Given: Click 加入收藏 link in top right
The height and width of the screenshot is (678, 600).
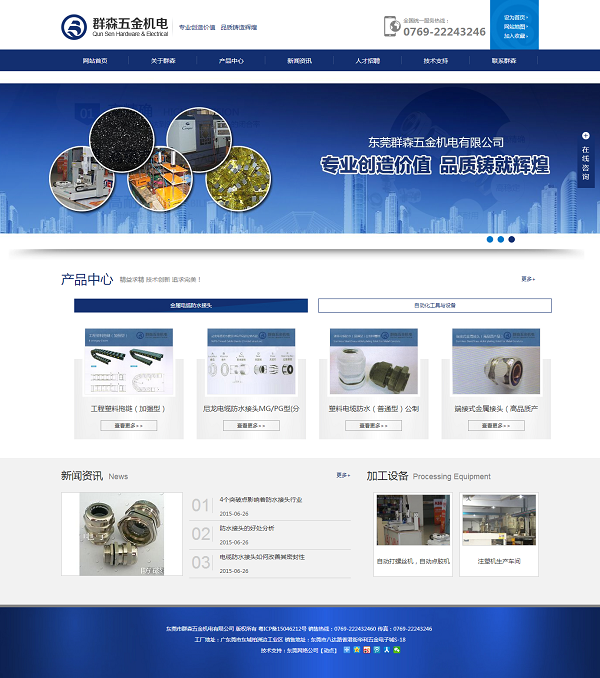Looking at the screenshot, I should click(515, 35).
